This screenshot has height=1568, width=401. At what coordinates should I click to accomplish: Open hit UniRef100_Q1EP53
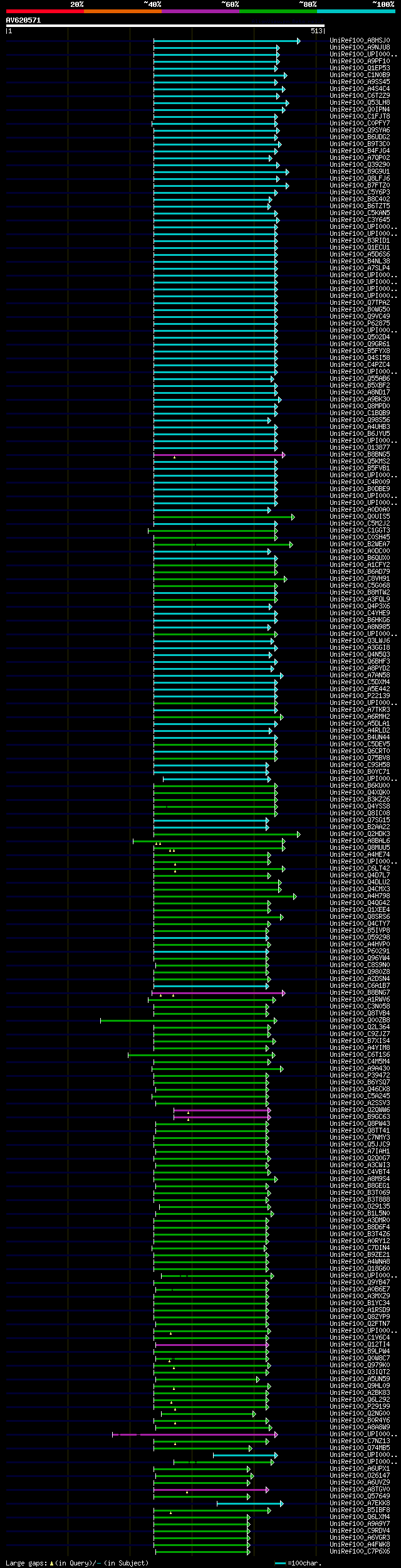click(x=360, y=68)
